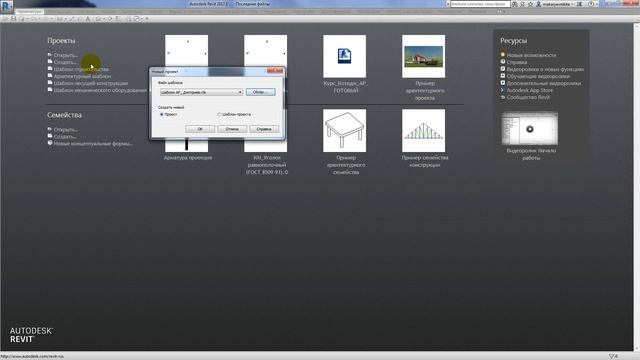Open Видеоролики о новых функциях link

pos(545,69)
